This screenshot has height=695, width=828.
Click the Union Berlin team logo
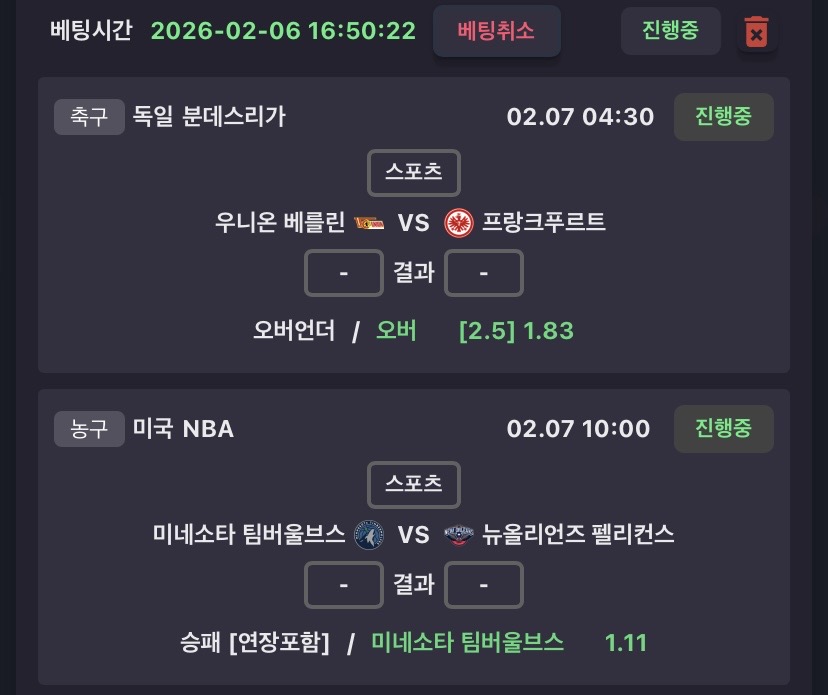coord(363,221)
